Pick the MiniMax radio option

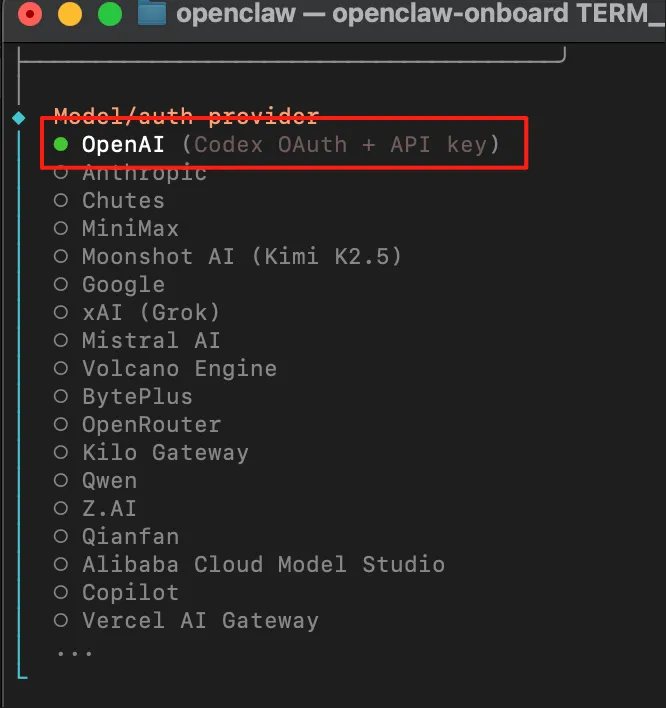61,229
